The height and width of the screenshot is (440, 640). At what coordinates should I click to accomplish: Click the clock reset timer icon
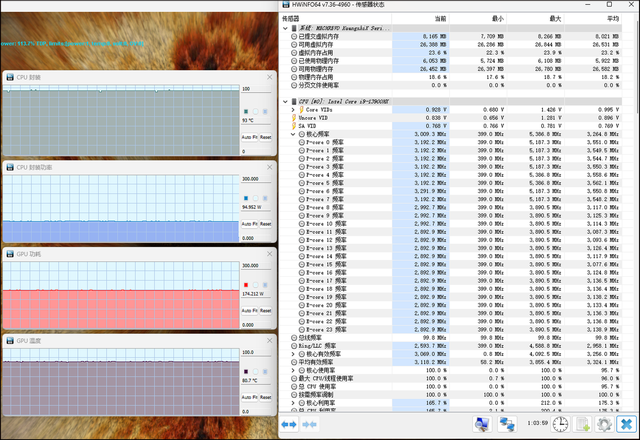pyautogui.click(x=560, y=424)
